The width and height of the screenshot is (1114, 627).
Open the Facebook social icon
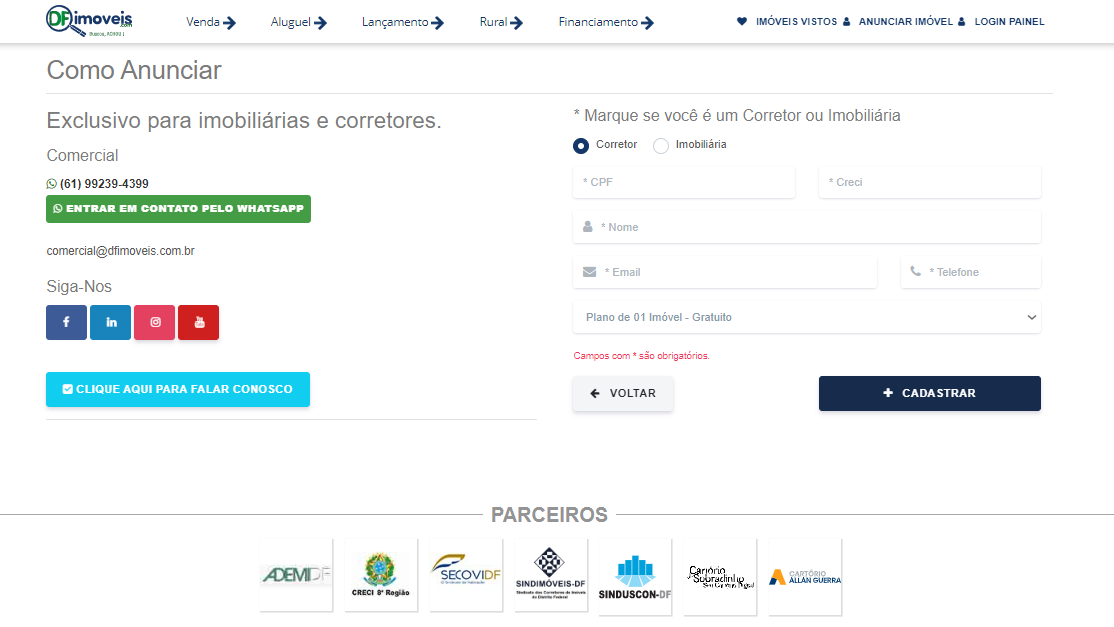[66, 322]
